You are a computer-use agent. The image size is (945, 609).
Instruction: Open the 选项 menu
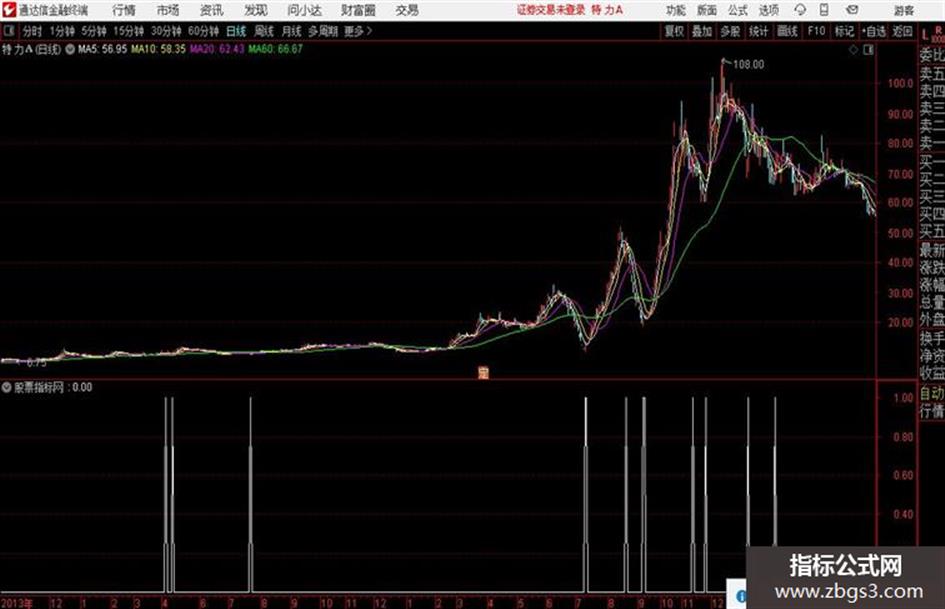tap(768, 10)
